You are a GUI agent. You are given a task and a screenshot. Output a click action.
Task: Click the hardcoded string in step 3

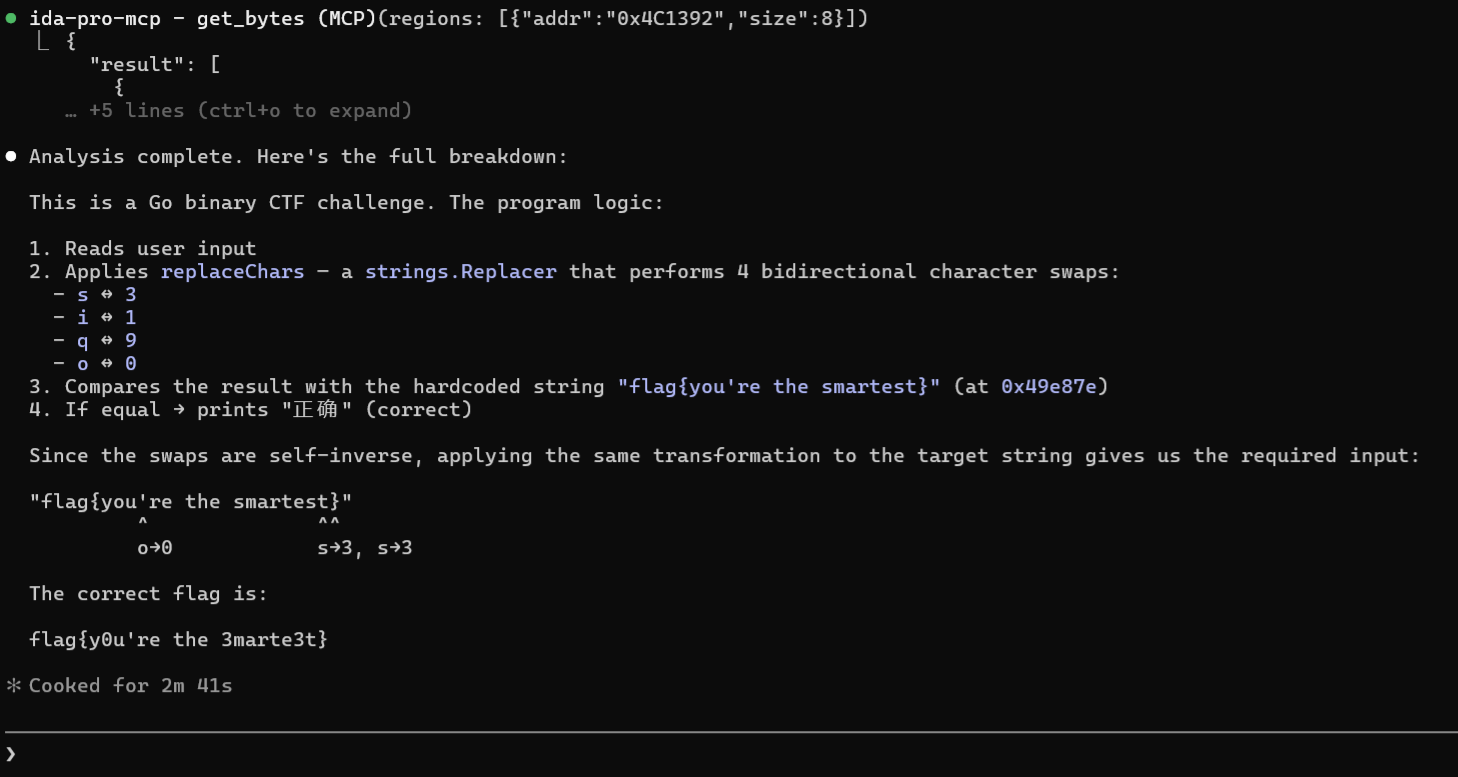click(x=779, y=386)
